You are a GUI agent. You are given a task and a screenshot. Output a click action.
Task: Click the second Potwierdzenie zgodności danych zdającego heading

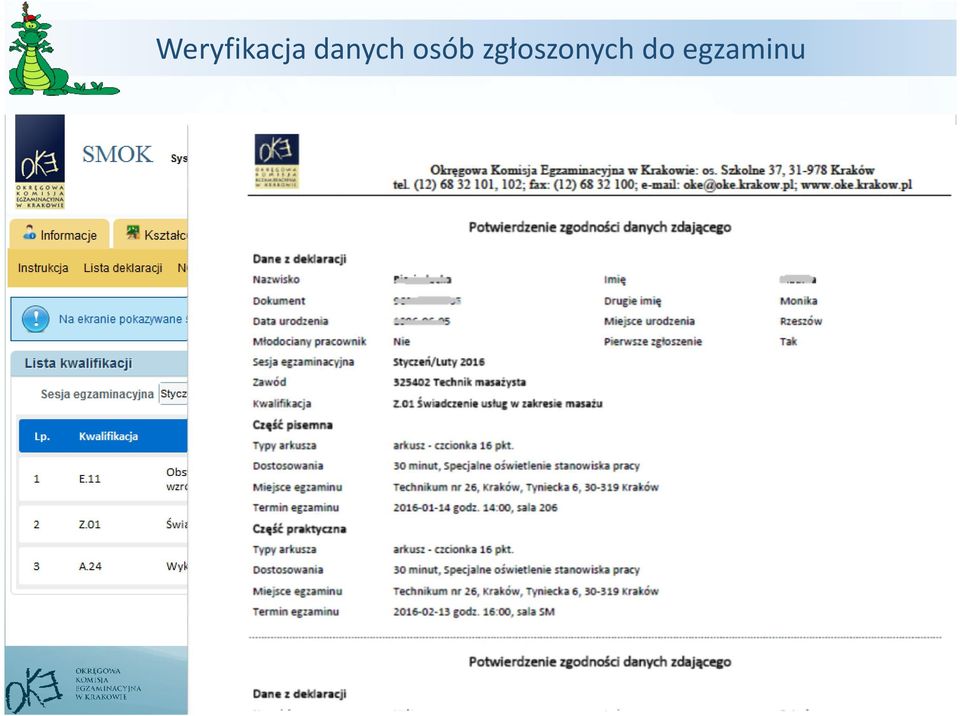(x=600, y=662)
